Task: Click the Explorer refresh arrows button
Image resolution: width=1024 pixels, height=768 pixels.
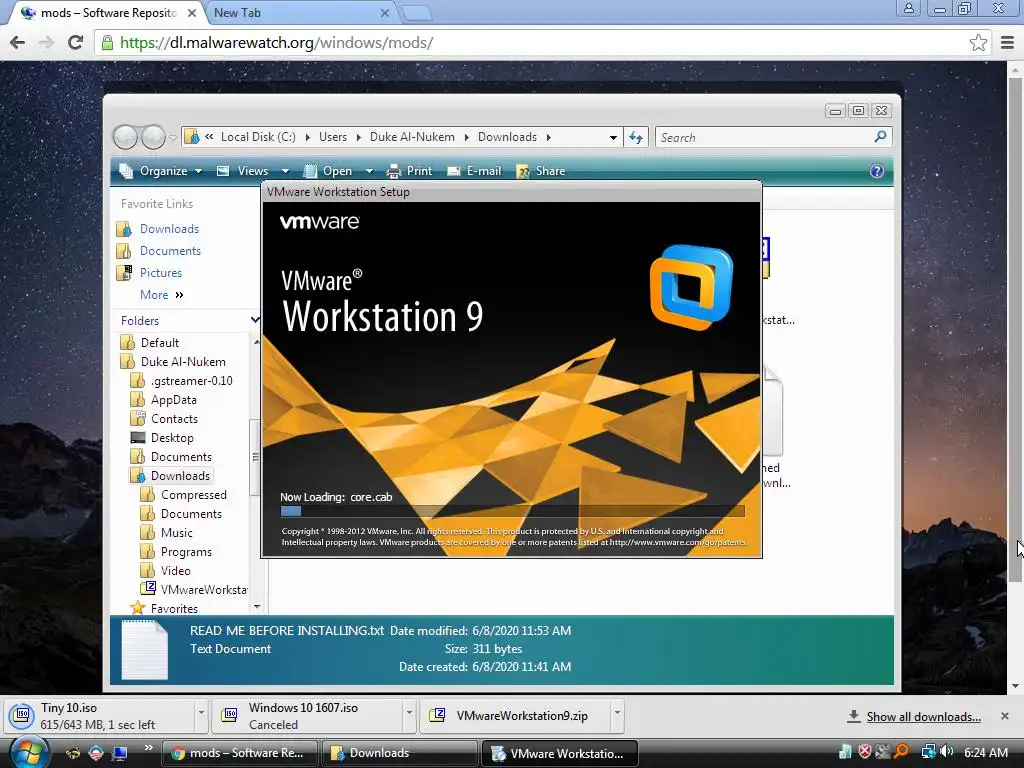Action: point(635,137)
